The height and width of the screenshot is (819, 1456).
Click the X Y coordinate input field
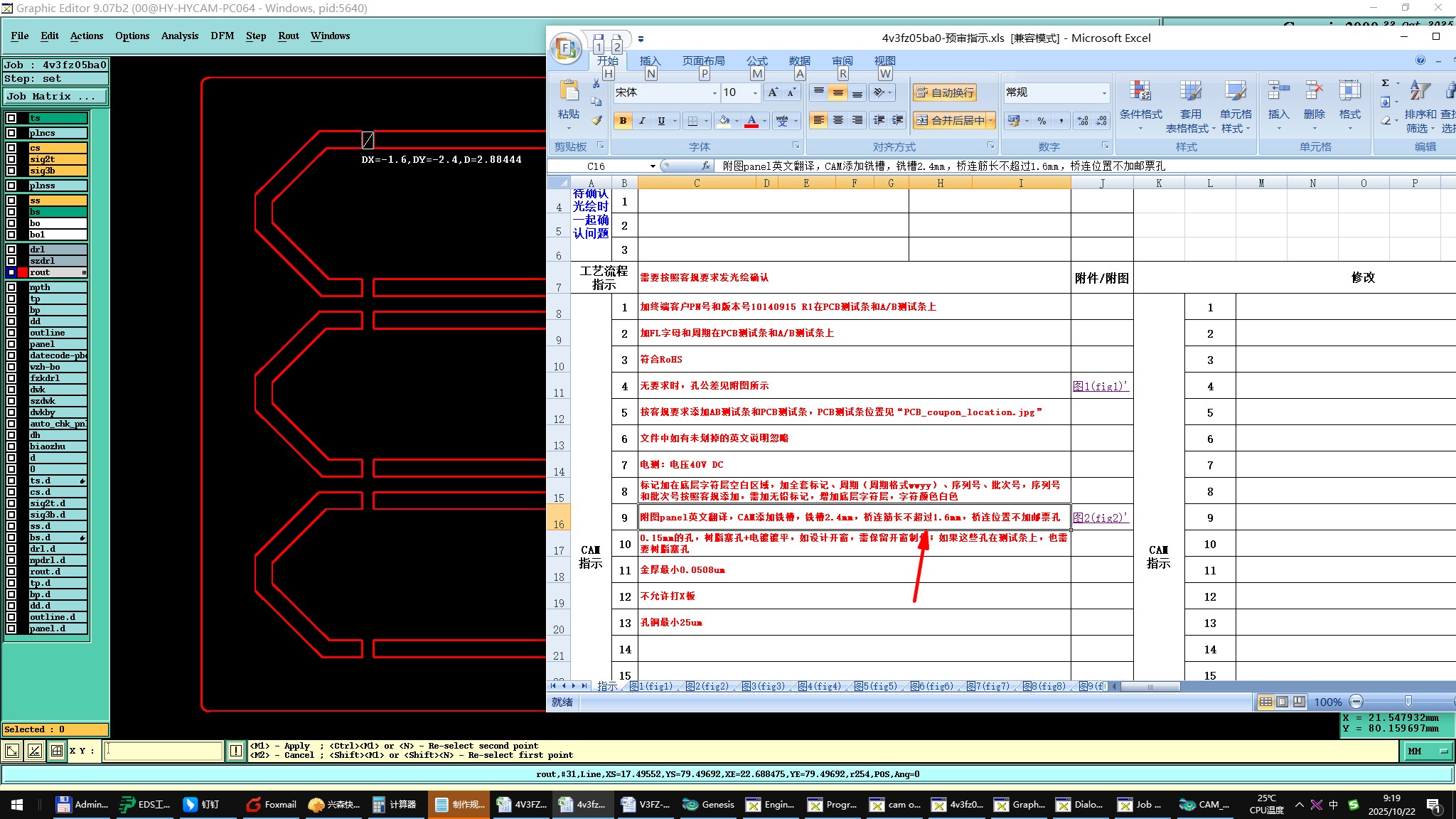coord(164,751)
